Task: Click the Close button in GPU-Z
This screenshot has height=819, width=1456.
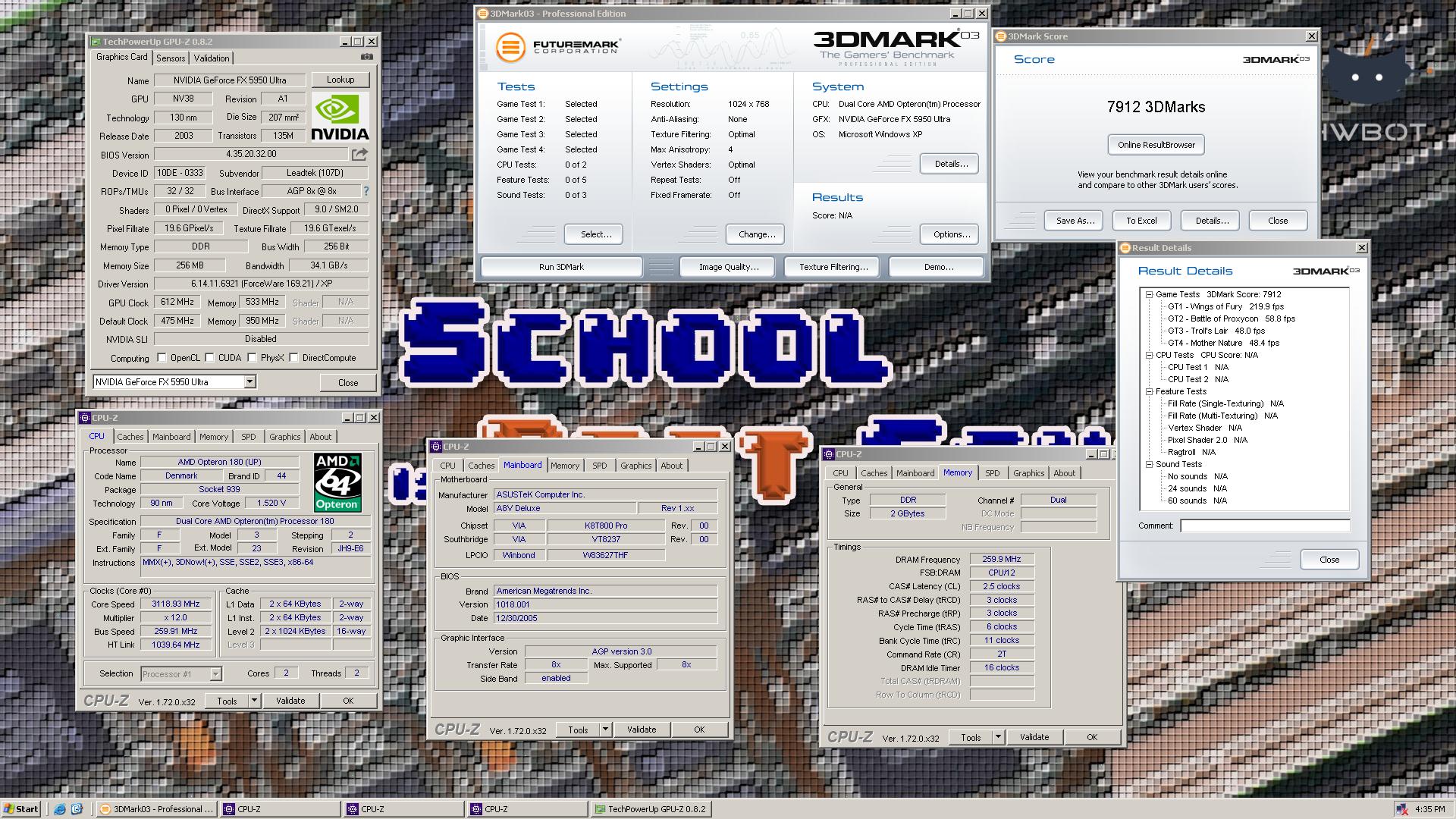Action: (348, 382)
